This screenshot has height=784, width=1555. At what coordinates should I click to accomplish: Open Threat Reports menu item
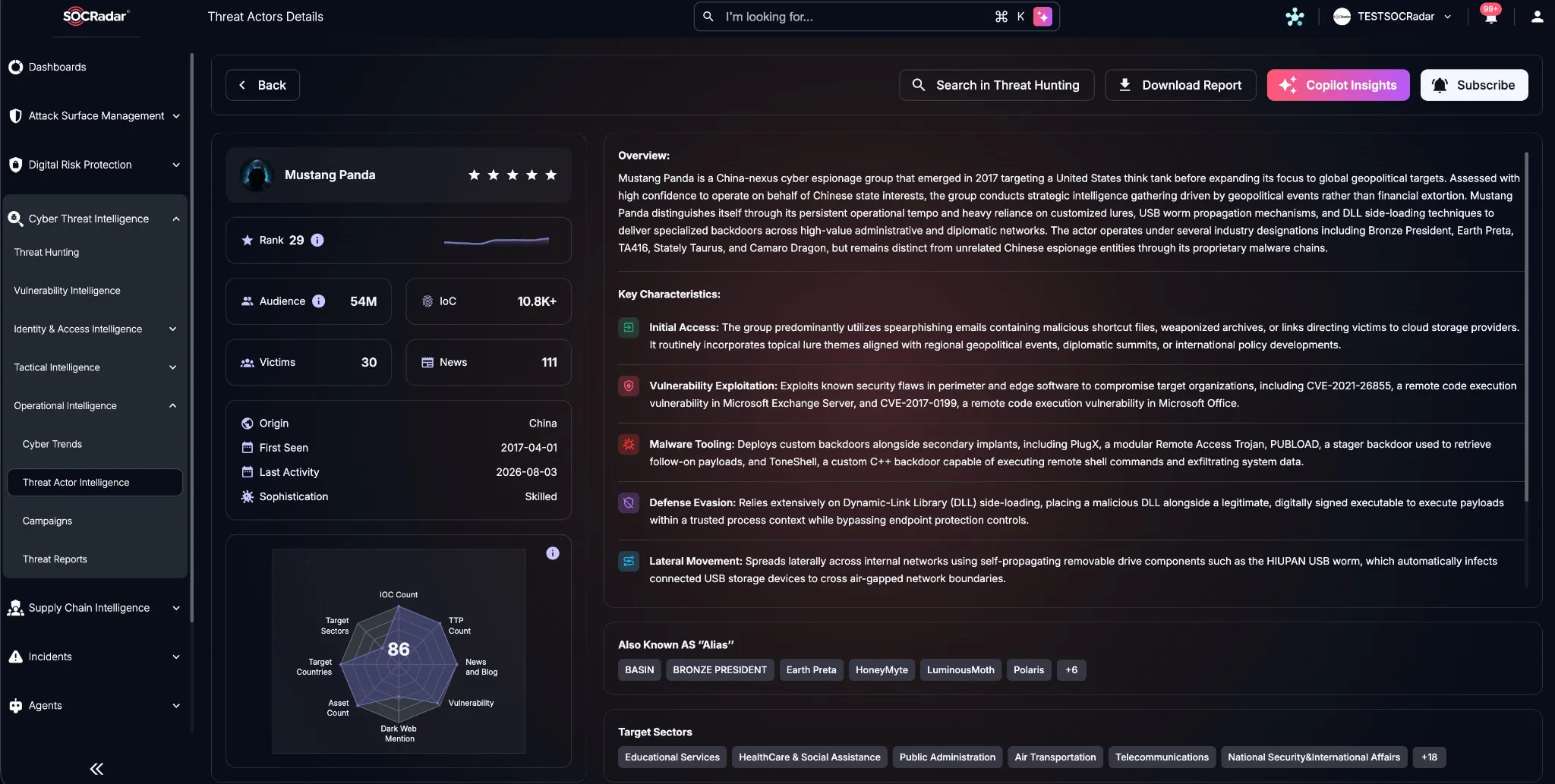[x=55, y=559]
